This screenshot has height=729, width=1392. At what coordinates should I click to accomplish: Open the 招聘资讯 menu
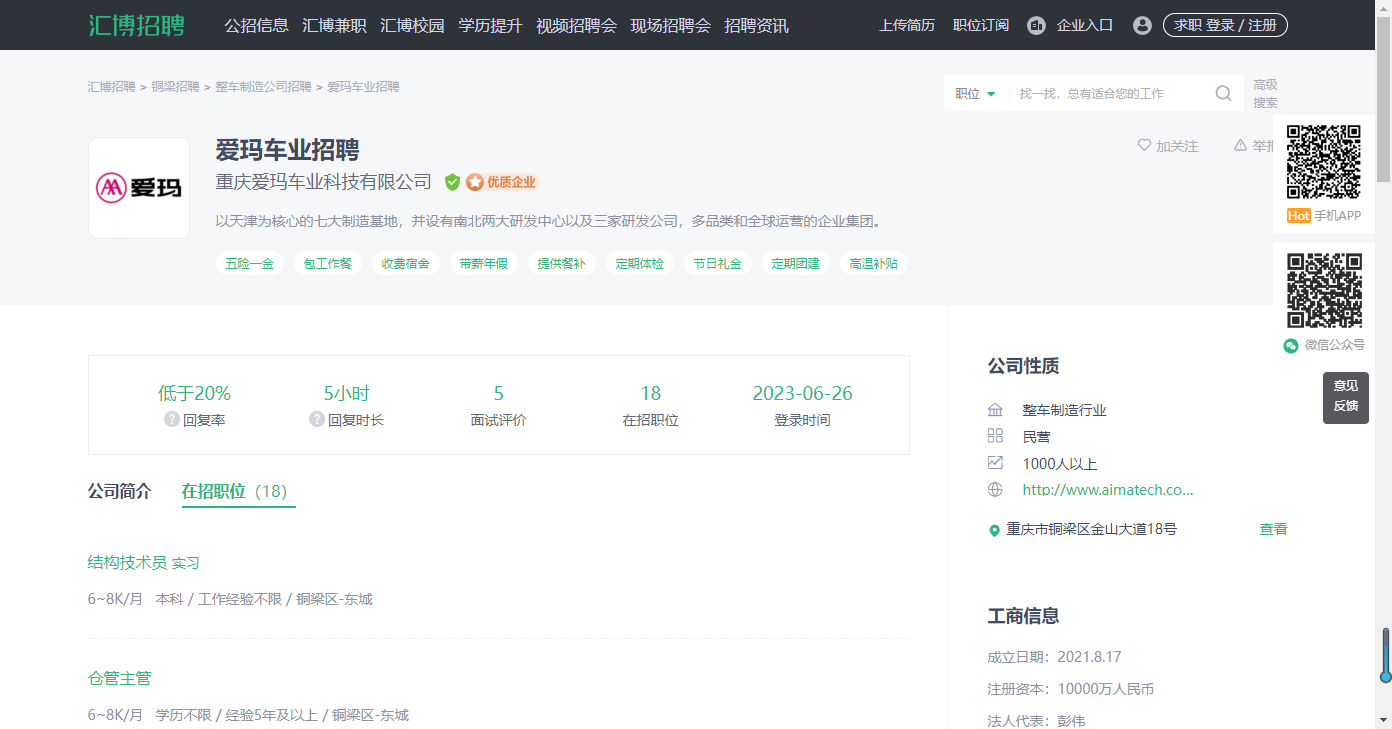pyautogui.click(x=756, y=25)
